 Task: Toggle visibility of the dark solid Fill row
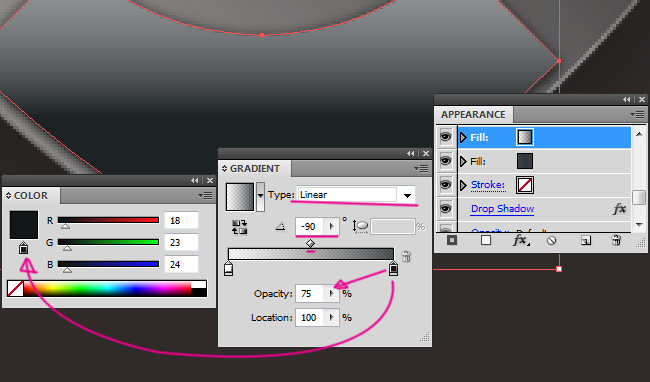pyautogui.click(x=446, y=161)
